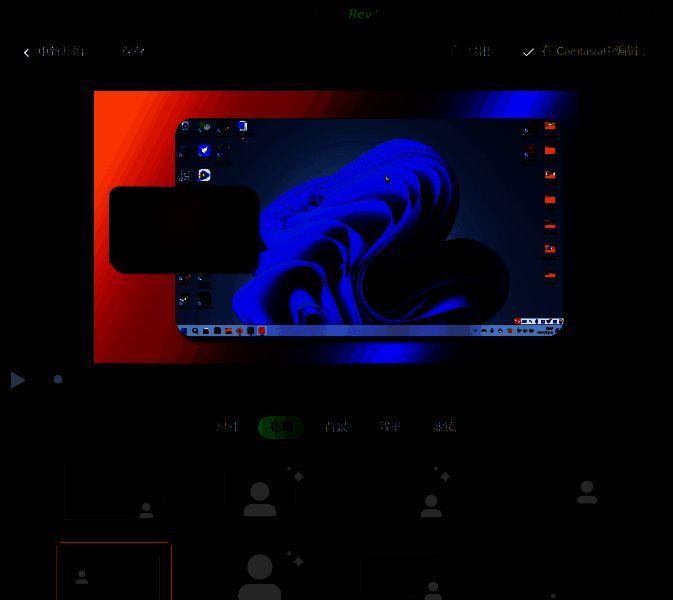Viewport: 673px width, 600px height.
Task: Click the playhead dot on the timeline
Action: (58, 380)
